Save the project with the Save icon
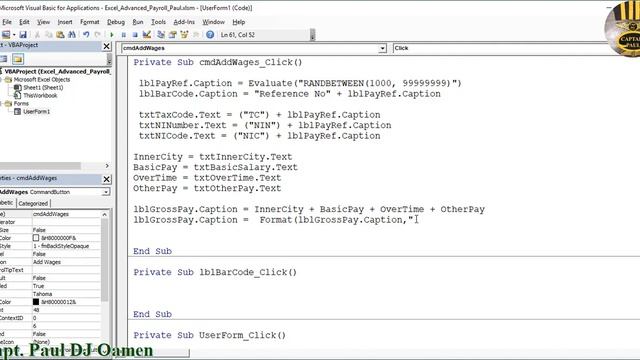640x360 pixels. (x=23, y=35)
